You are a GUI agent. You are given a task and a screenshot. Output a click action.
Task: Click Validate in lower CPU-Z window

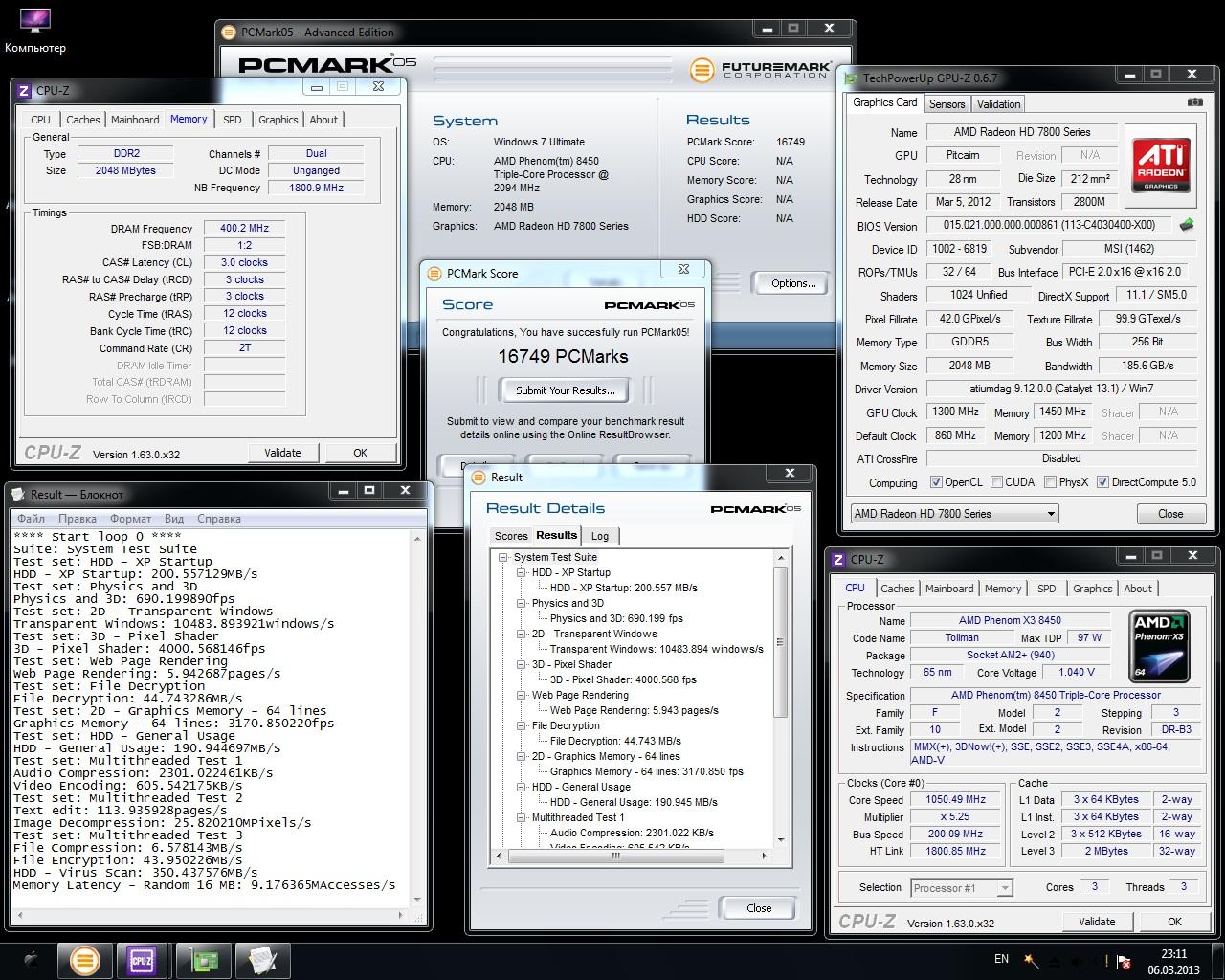click(x=1097, y=922)
